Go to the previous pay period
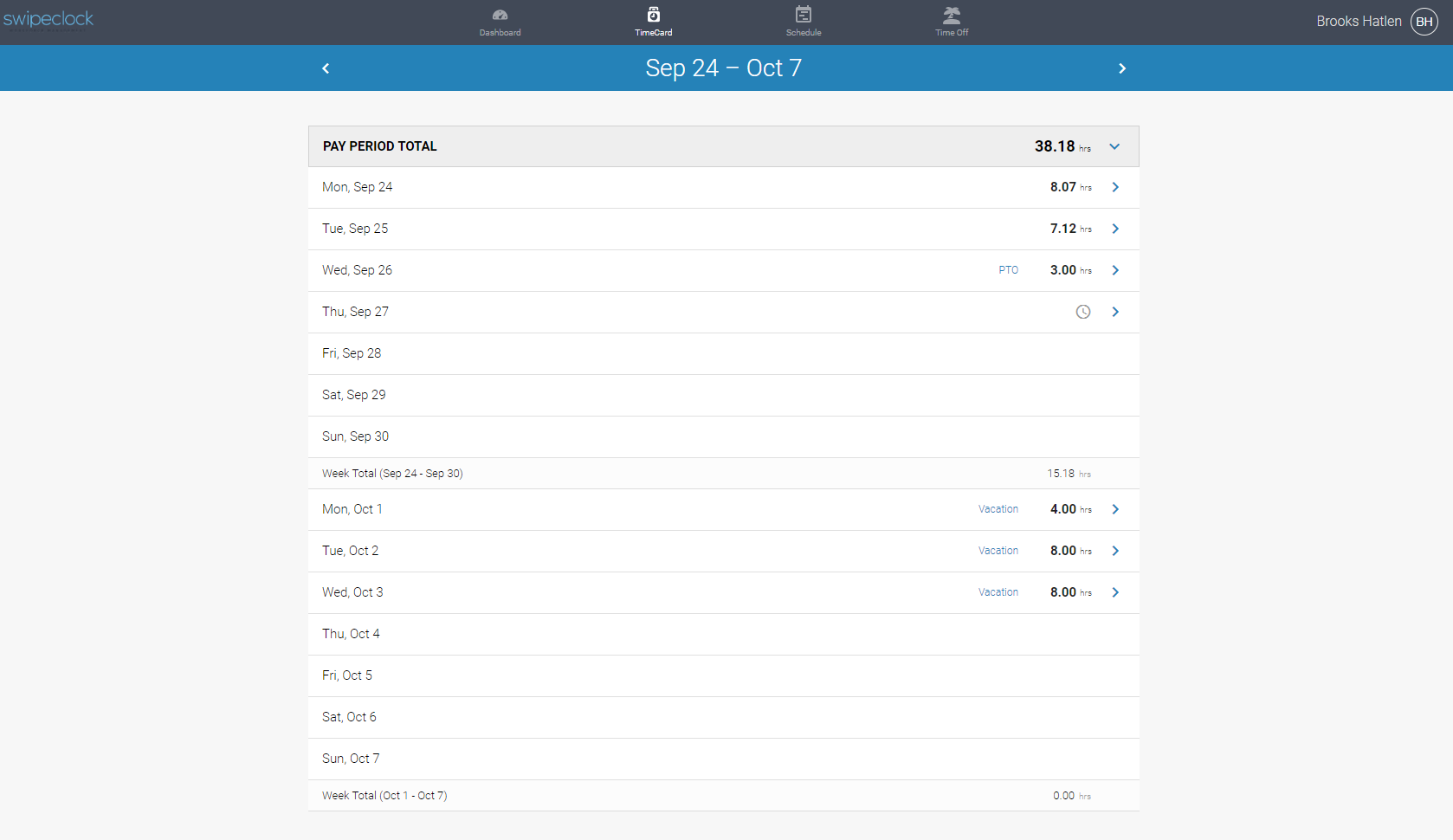The width and height of the screenshot is (1453, 840). pyautogui.click(x=326, y=68)
